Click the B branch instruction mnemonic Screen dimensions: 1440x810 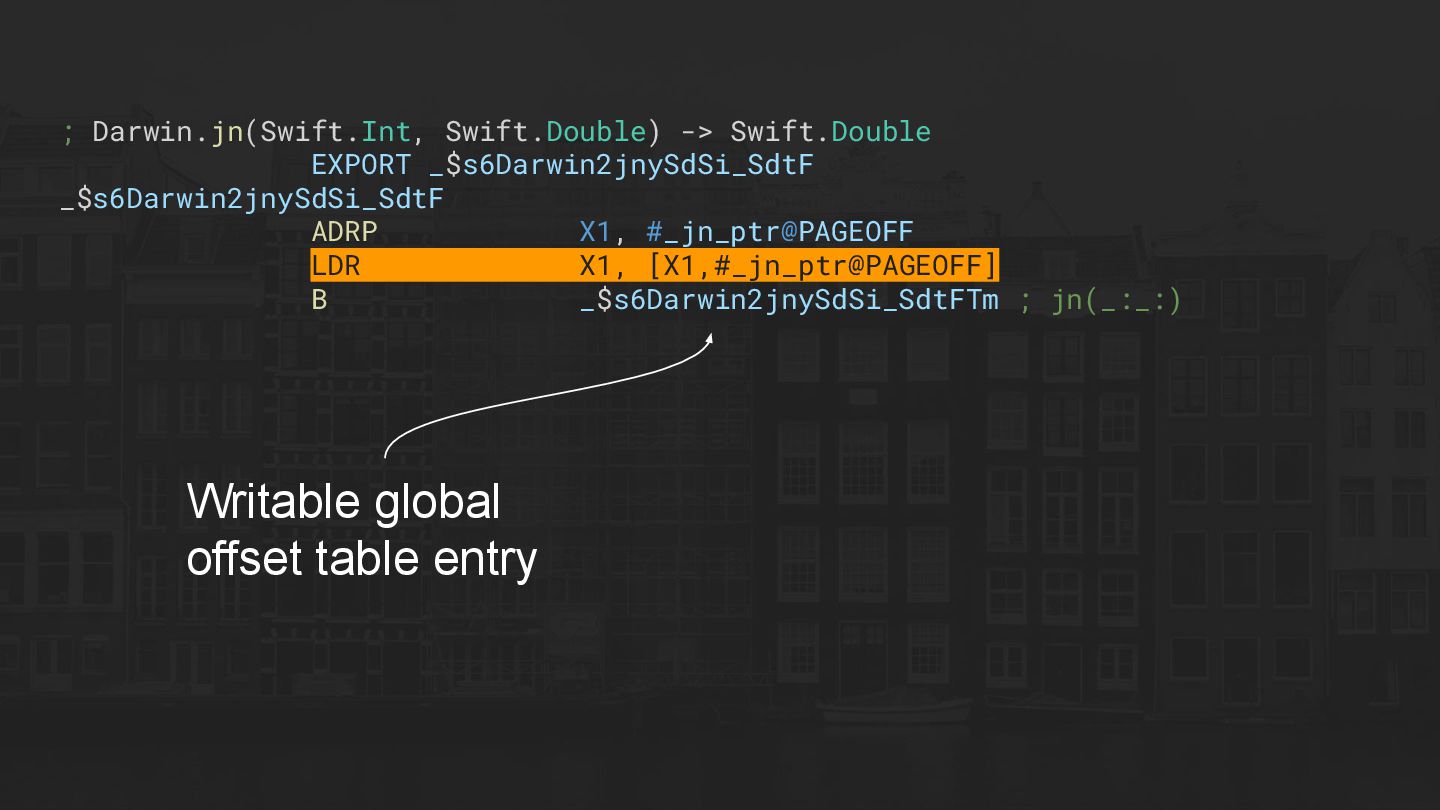[319, 299]
